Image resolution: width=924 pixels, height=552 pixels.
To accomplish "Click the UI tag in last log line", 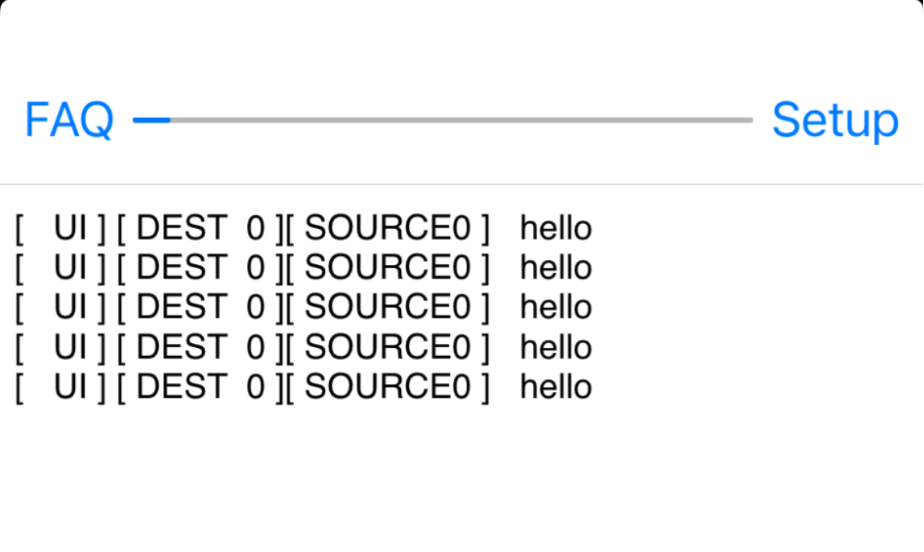I will [x=61, y=387].
